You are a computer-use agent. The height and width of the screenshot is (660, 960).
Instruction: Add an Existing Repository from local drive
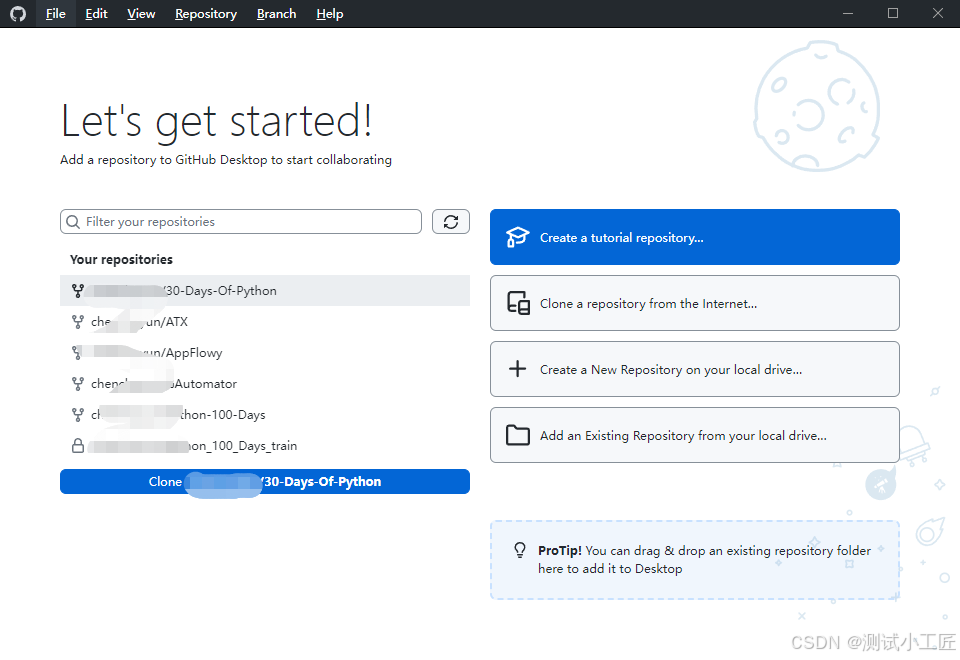click(694, 435)
